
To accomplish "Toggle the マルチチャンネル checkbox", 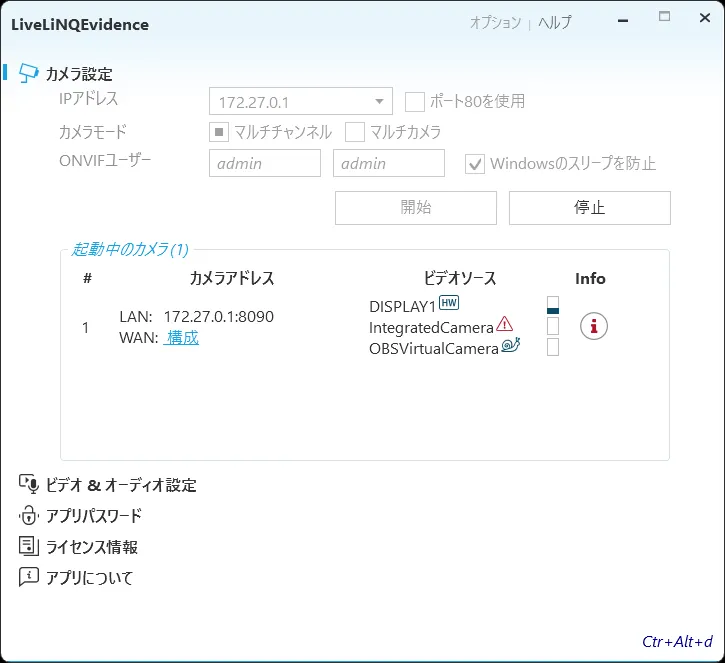I will coord(219,132).
